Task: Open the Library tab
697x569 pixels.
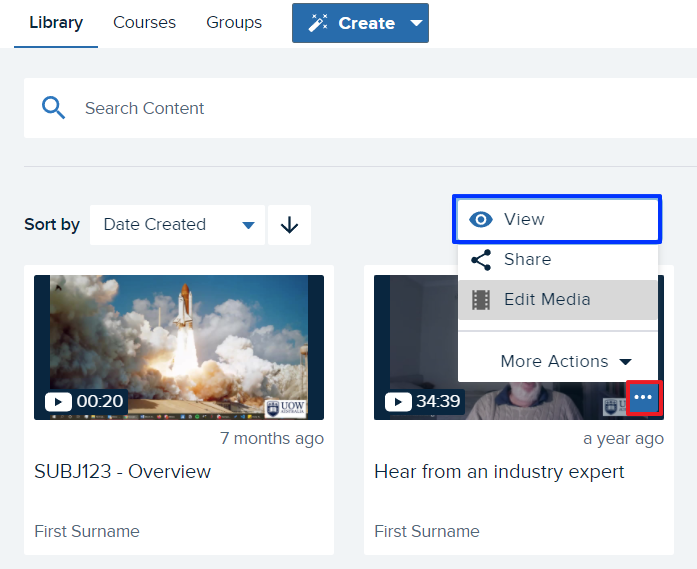Action: [56, 23]
